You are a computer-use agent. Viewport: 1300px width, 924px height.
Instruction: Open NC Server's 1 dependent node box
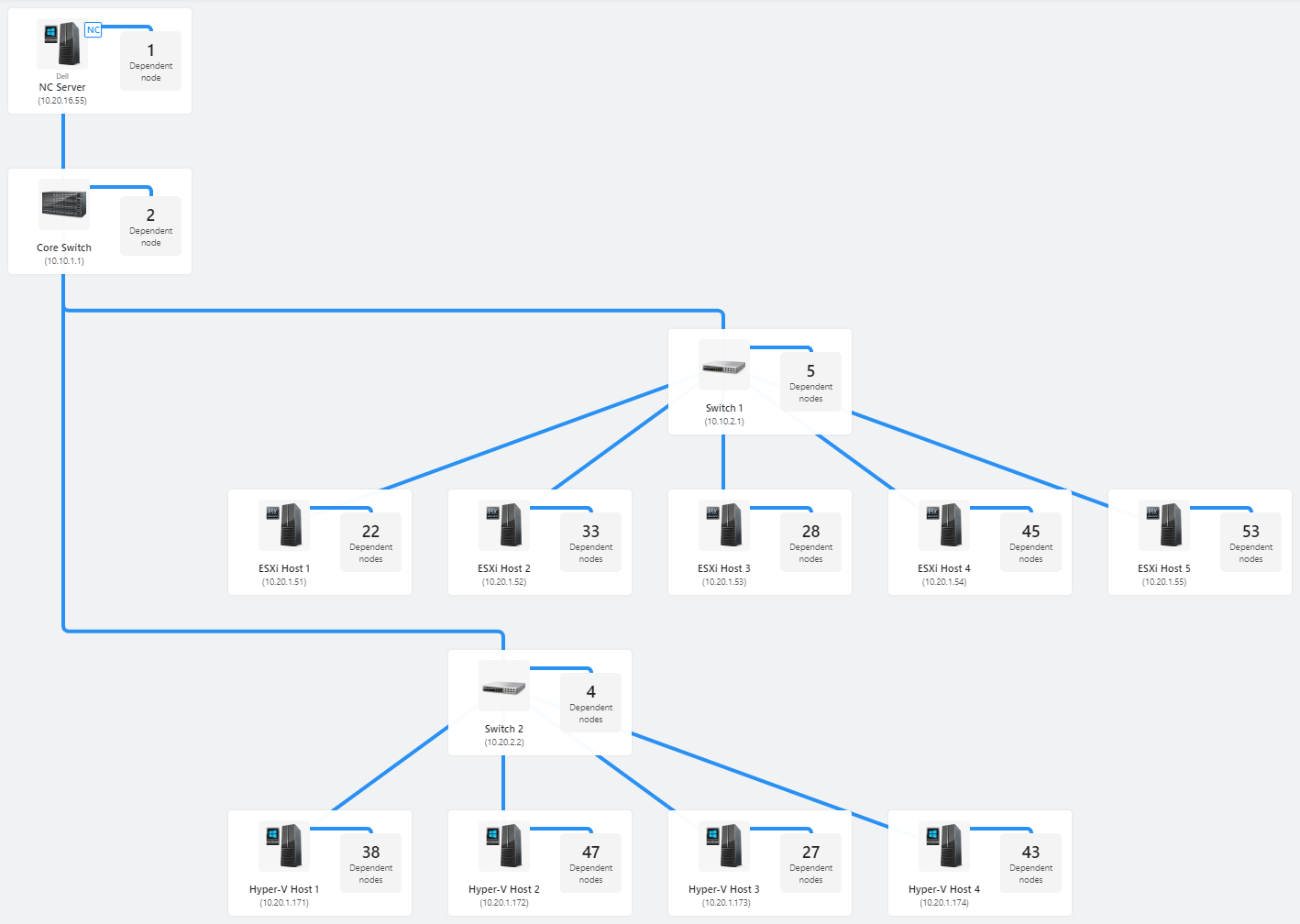(150, 60)
